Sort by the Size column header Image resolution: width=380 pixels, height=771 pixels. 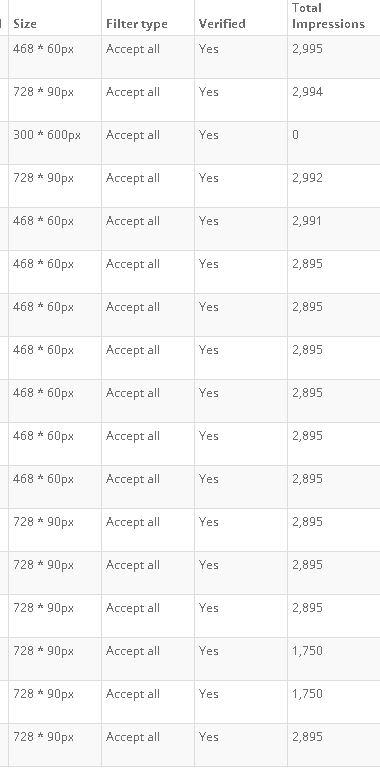click(25, 24)
